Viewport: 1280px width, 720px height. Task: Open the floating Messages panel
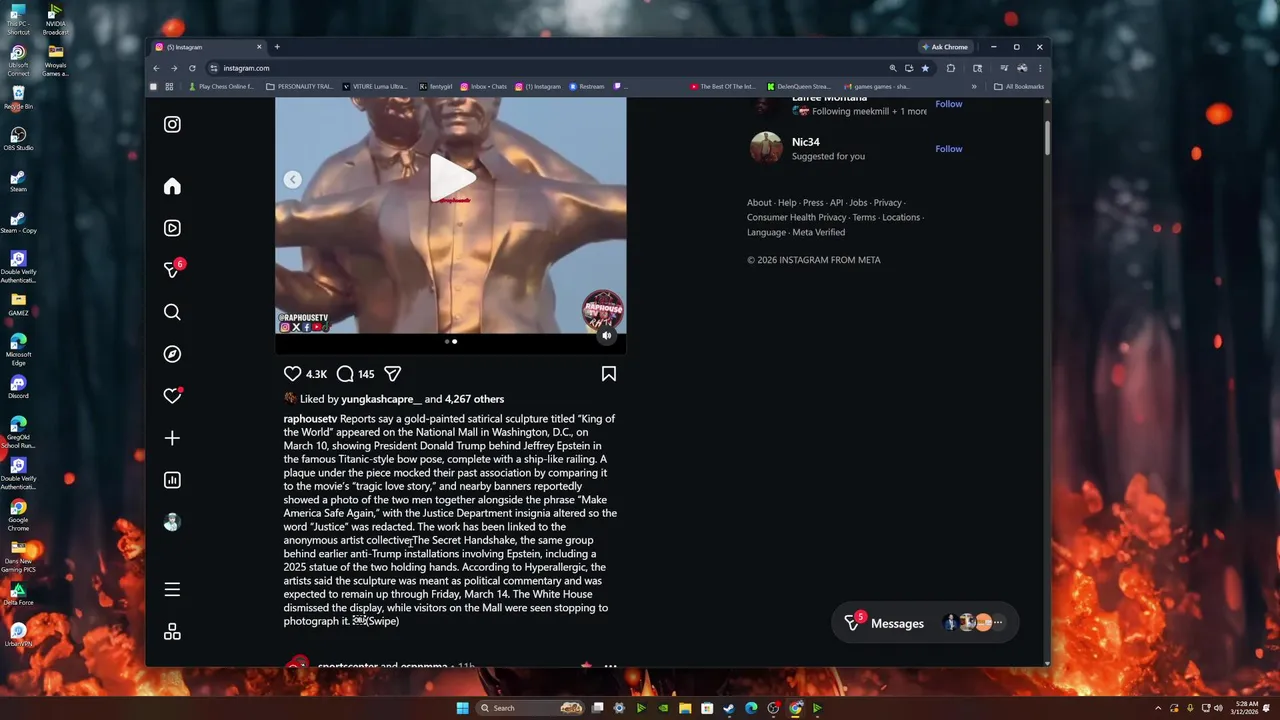coord(925,623)
